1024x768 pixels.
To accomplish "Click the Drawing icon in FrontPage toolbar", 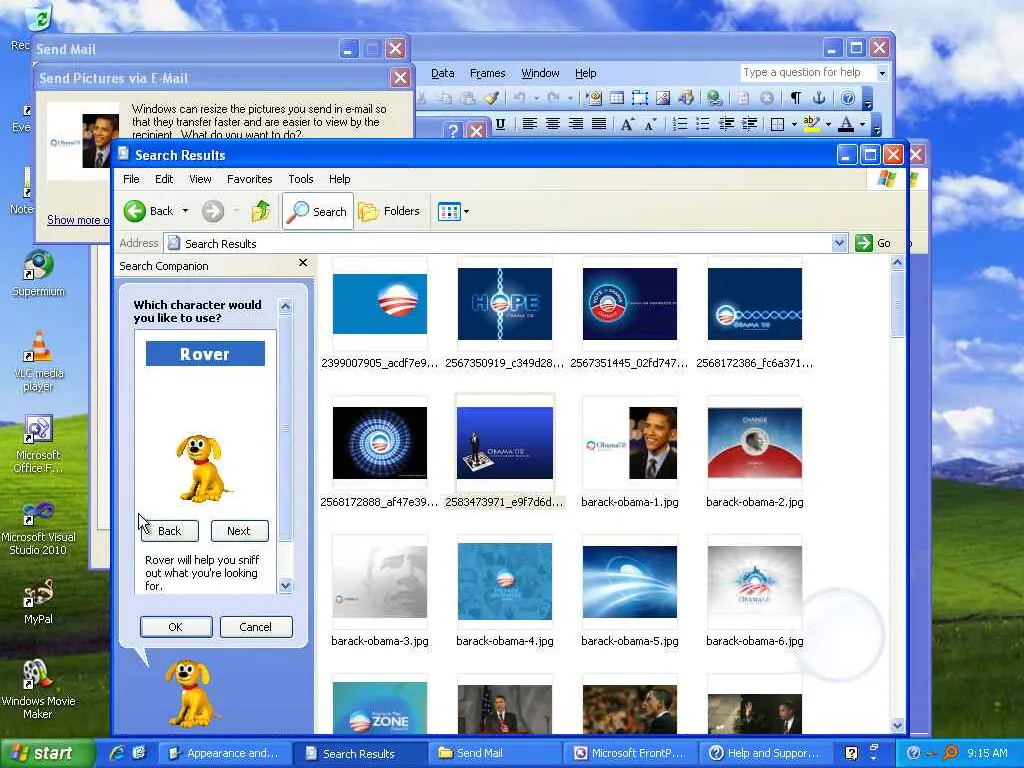I will [x=686, y=98].
